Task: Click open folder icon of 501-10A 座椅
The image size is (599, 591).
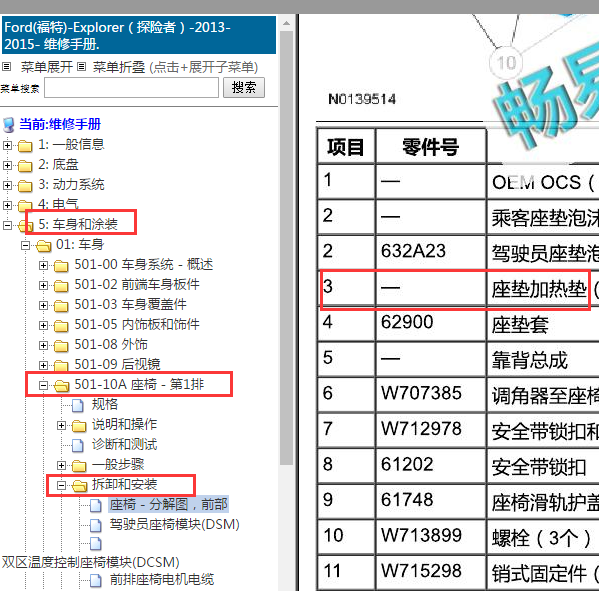Action: [62, 385]
